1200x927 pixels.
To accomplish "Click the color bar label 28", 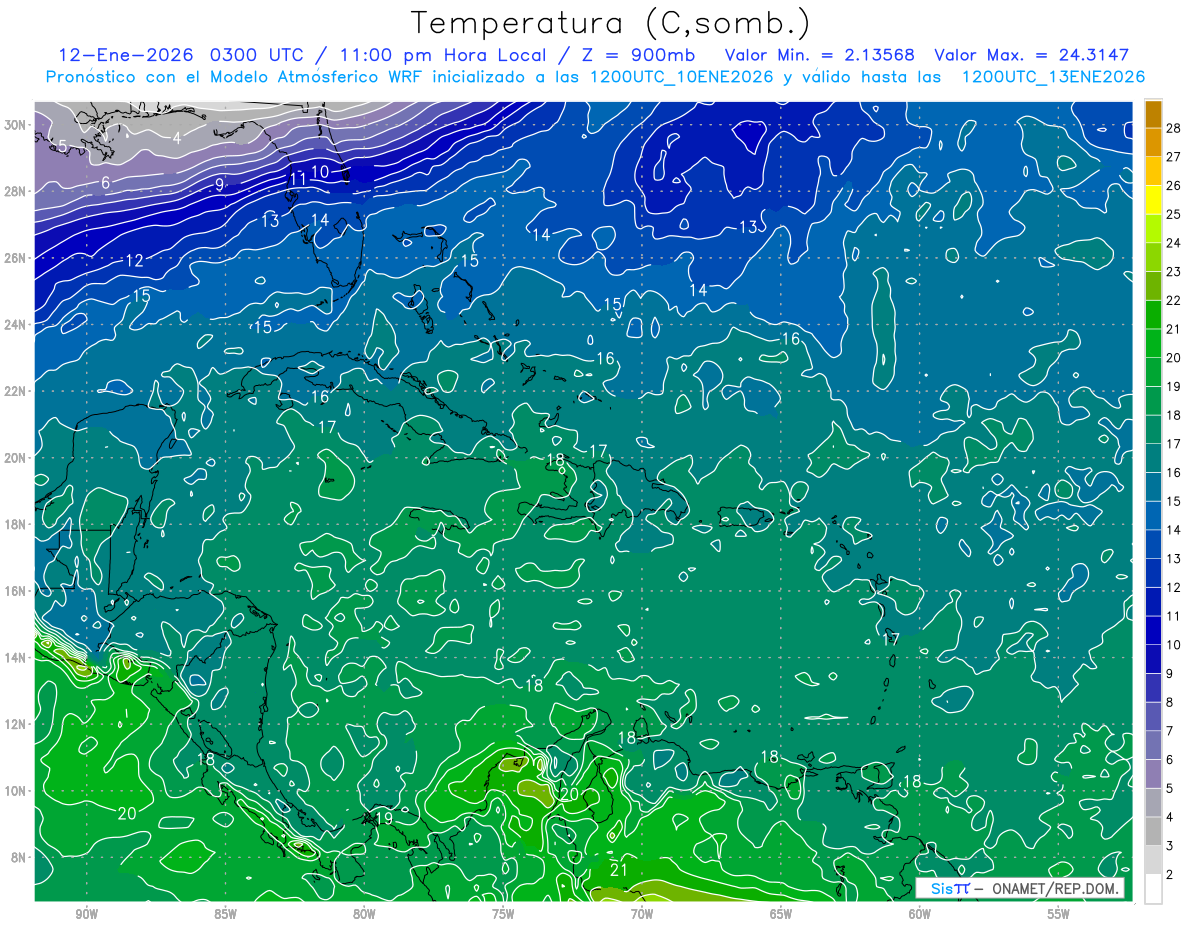I will pos(1173,128).
